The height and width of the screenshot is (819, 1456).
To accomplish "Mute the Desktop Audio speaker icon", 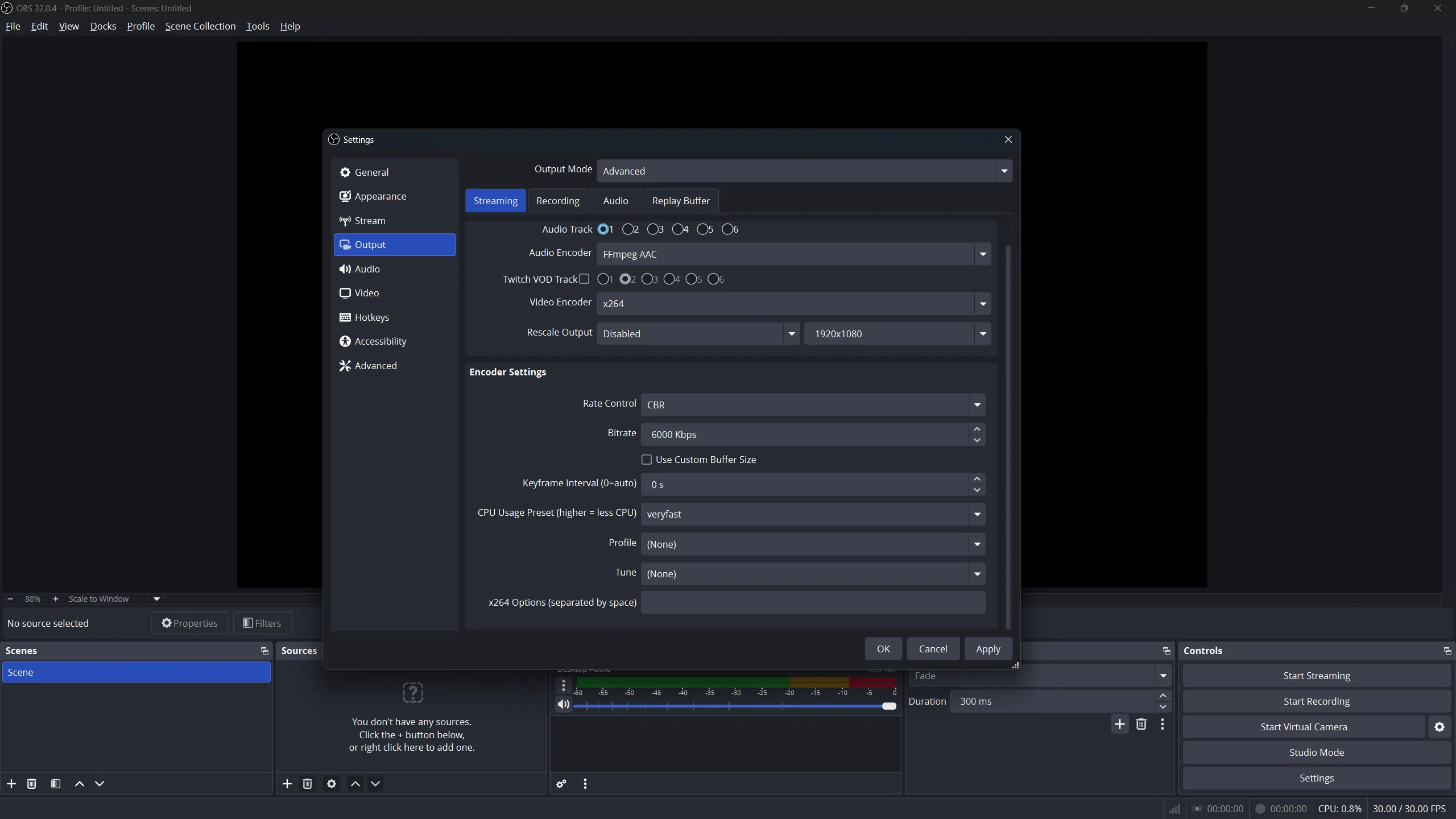I will click(563, 705).
